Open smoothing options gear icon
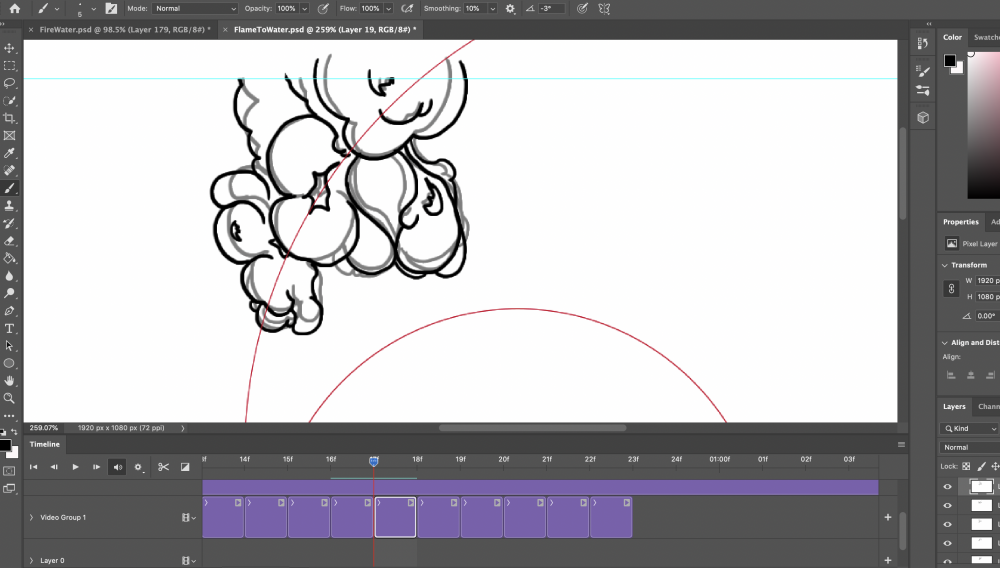The height and width of the screenshot is (568, 1000). pyautogui.click(x=510, y=8)
